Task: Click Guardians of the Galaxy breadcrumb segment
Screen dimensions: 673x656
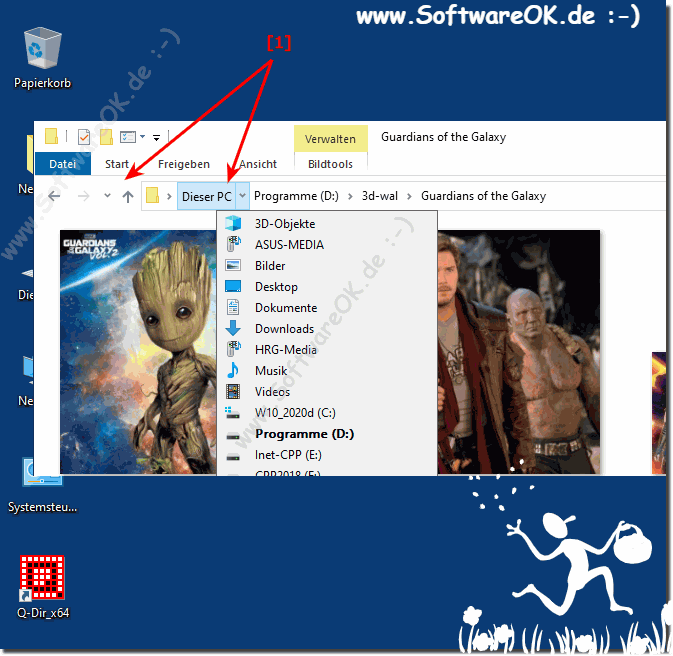Action: [483, 196]
